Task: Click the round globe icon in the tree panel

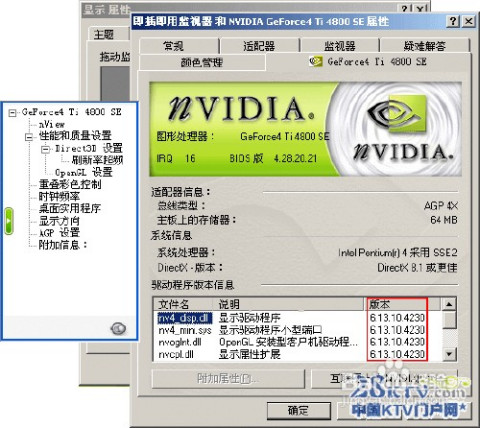Action: click(118, 328)
